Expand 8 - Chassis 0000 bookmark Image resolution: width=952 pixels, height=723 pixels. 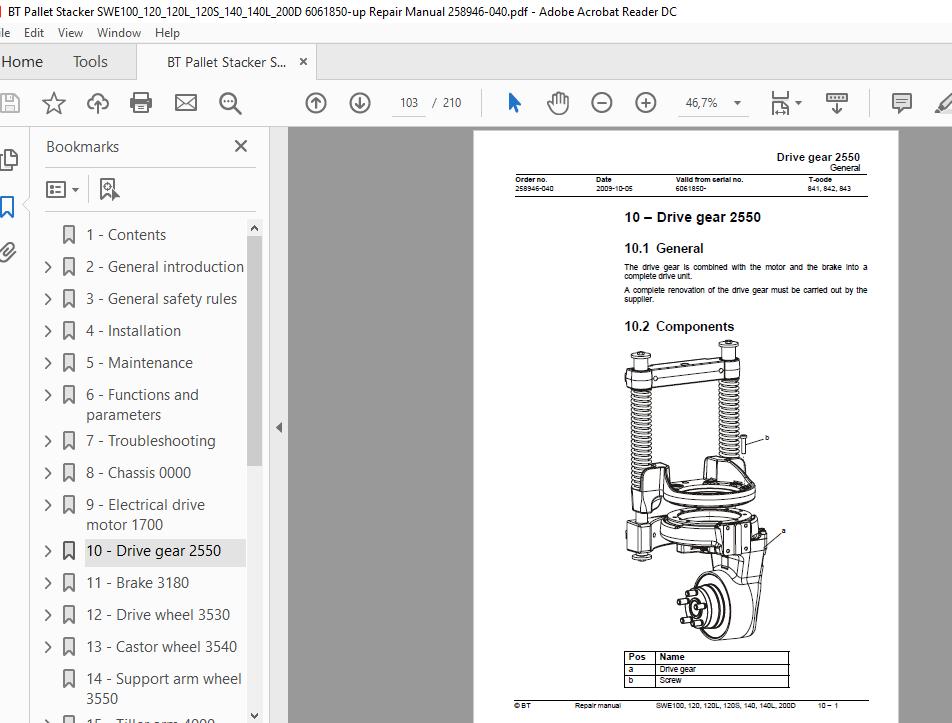[48, 473]
